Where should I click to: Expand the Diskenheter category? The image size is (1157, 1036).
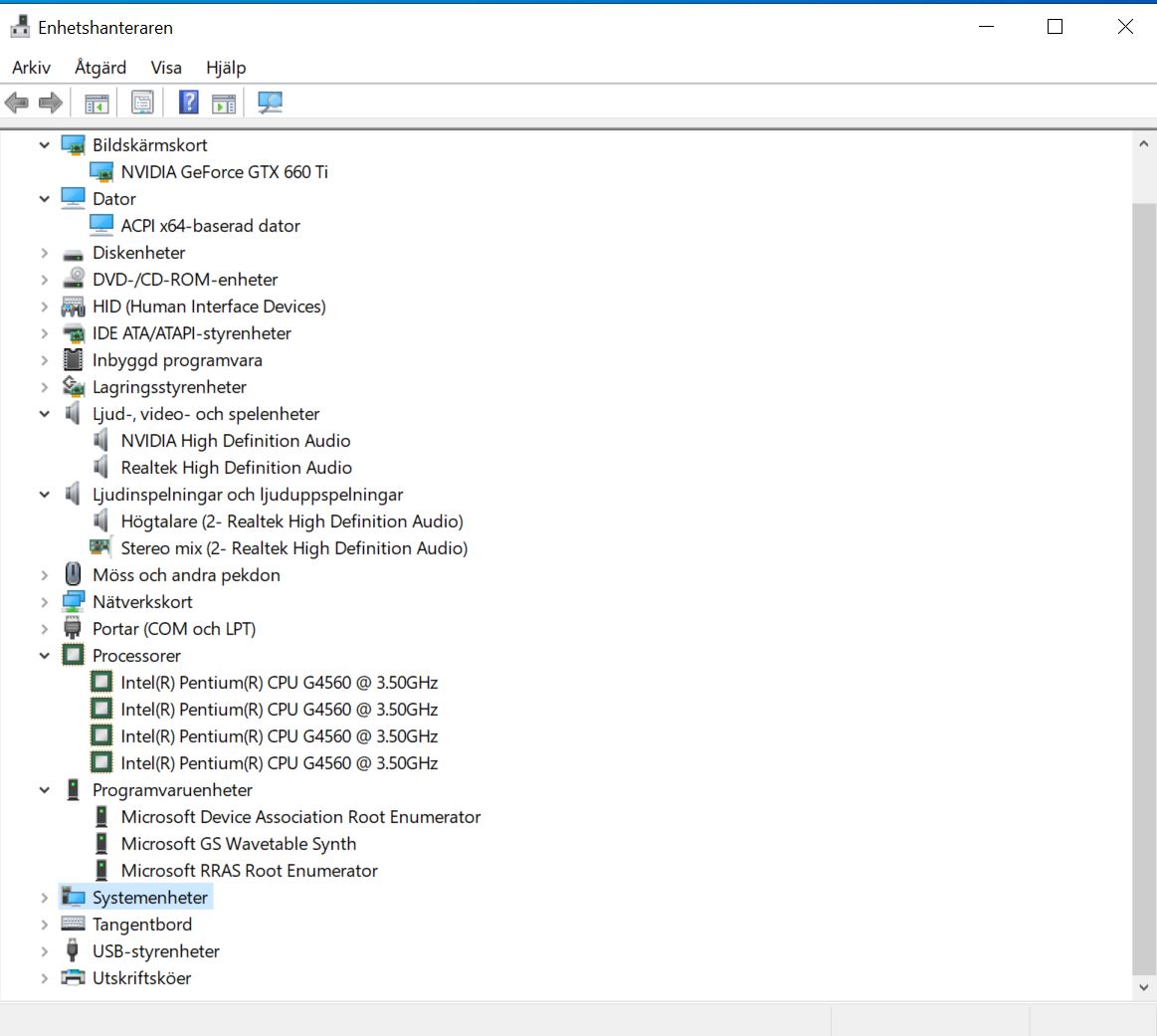pos(44,253)
